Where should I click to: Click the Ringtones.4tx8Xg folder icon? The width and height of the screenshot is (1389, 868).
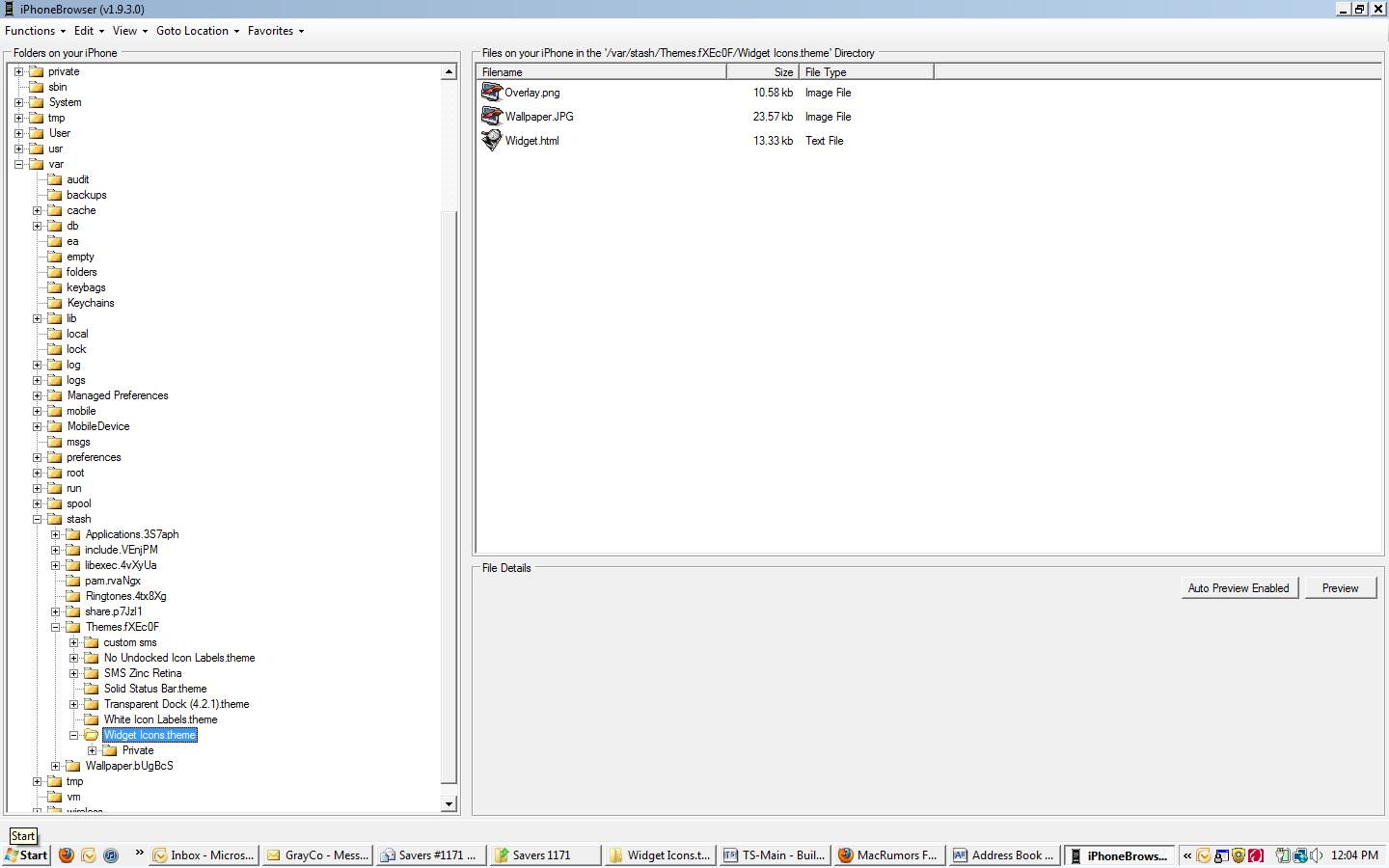pyautogui.click(x=72, y=596)
